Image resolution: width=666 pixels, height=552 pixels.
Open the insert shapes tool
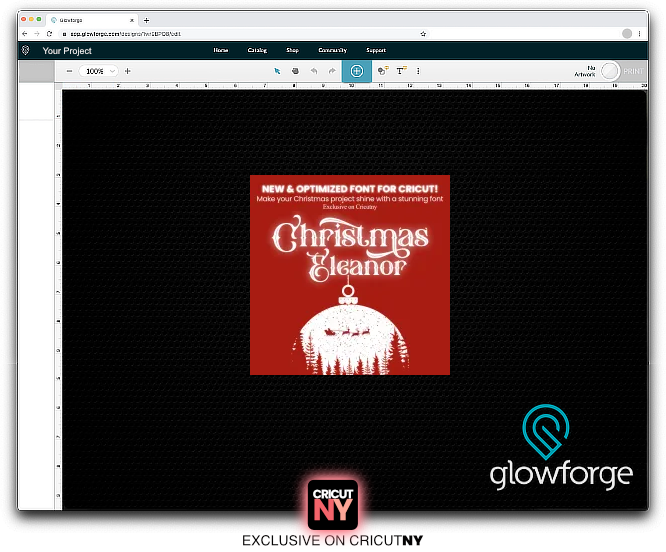(383, 71)
